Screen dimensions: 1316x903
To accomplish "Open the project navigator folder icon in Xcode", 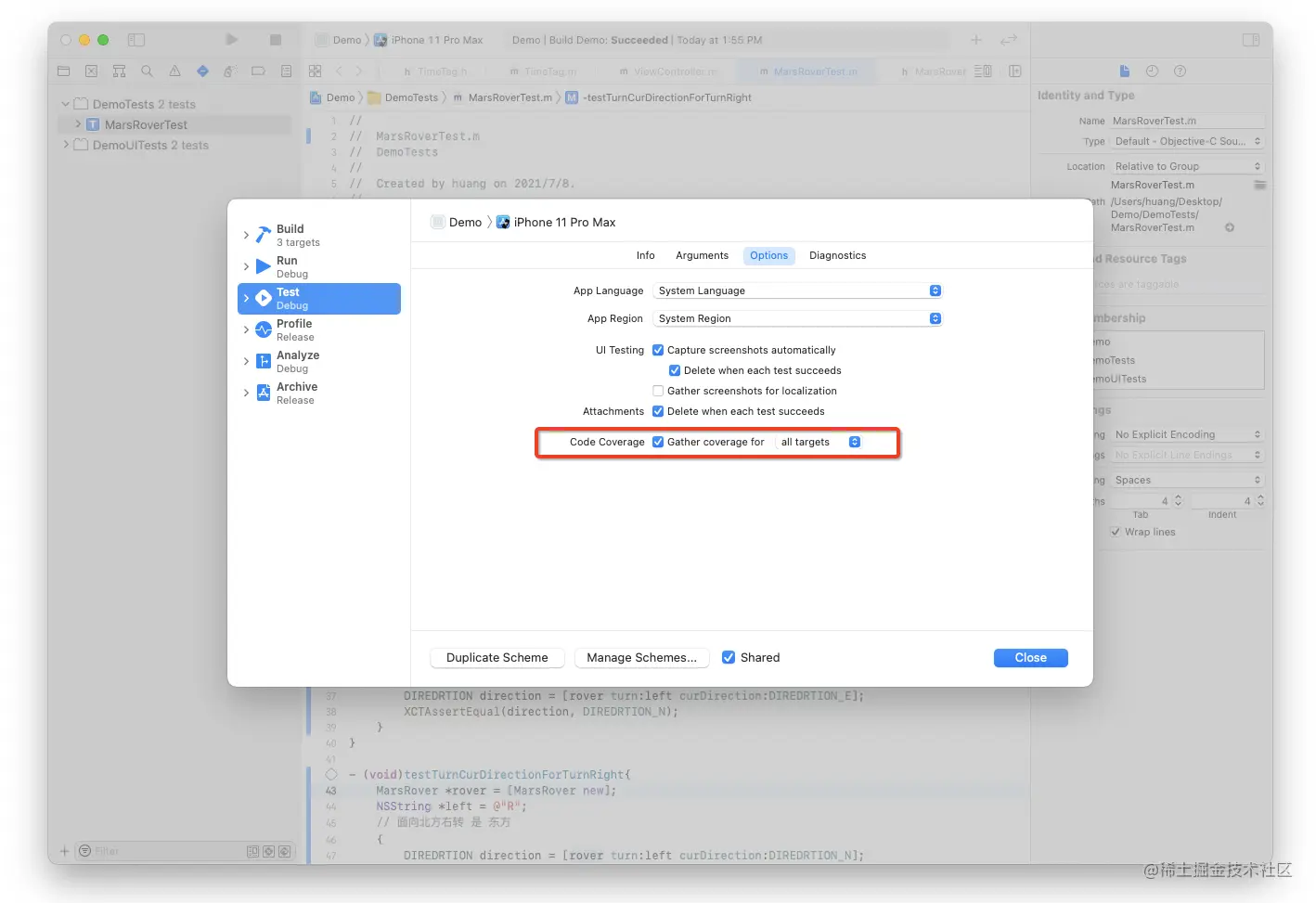I will pos(63,71).
